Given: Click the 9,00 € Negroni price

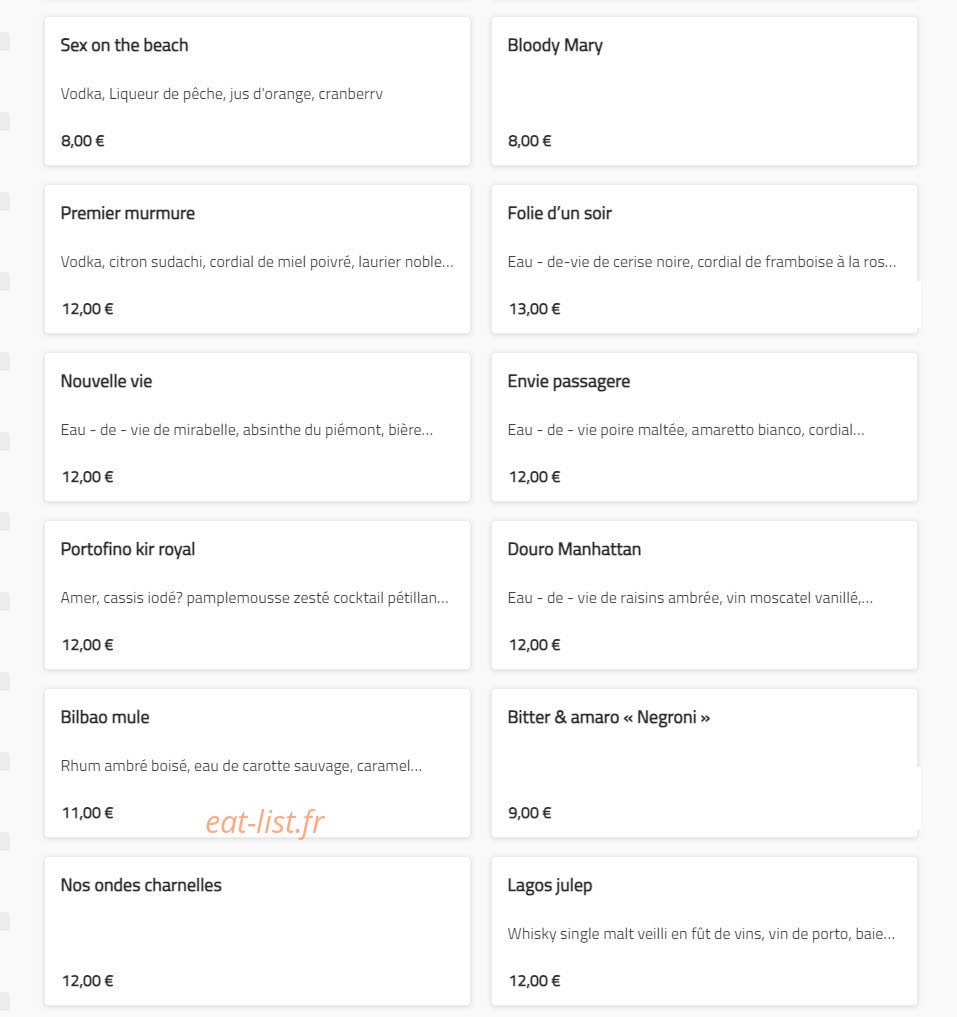Looking at the screenshot, I should [x=529, y=813].
